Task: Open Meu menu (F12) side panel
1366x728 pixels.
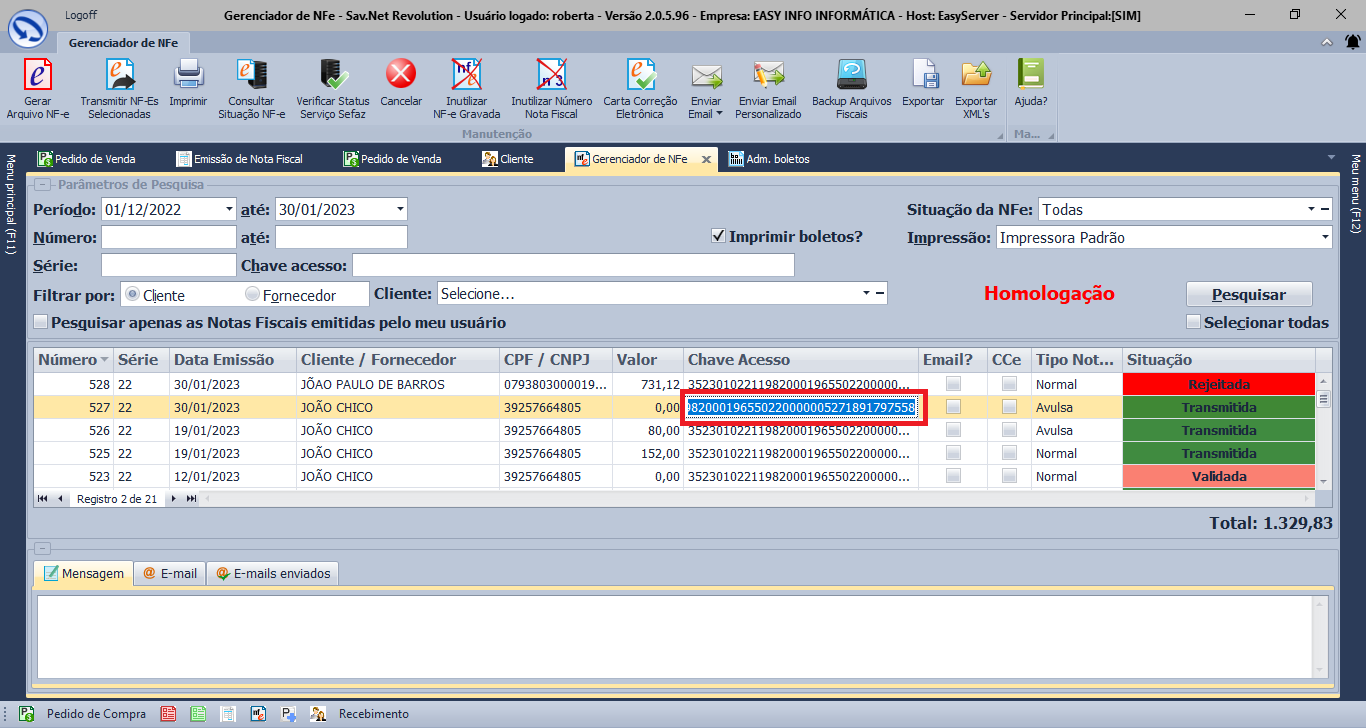Action: 1356,193
